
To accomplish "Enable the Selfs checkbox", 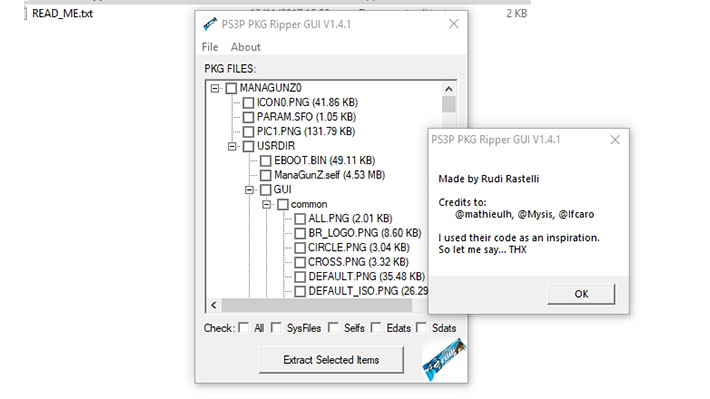I will coord(333,327).
